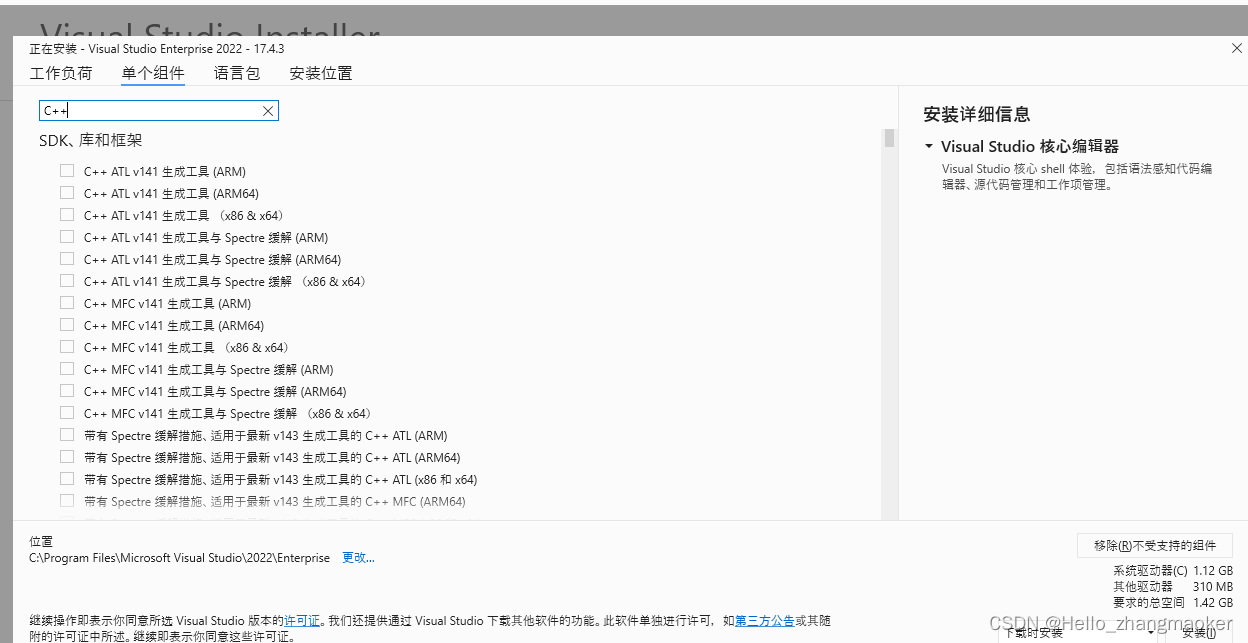Viewport: 1248px width, 643px height.
Task: Check the C++ ATL v141 生成工具与 Spectre 缓解 (ARM) box
Action: (x=66, y=236)
